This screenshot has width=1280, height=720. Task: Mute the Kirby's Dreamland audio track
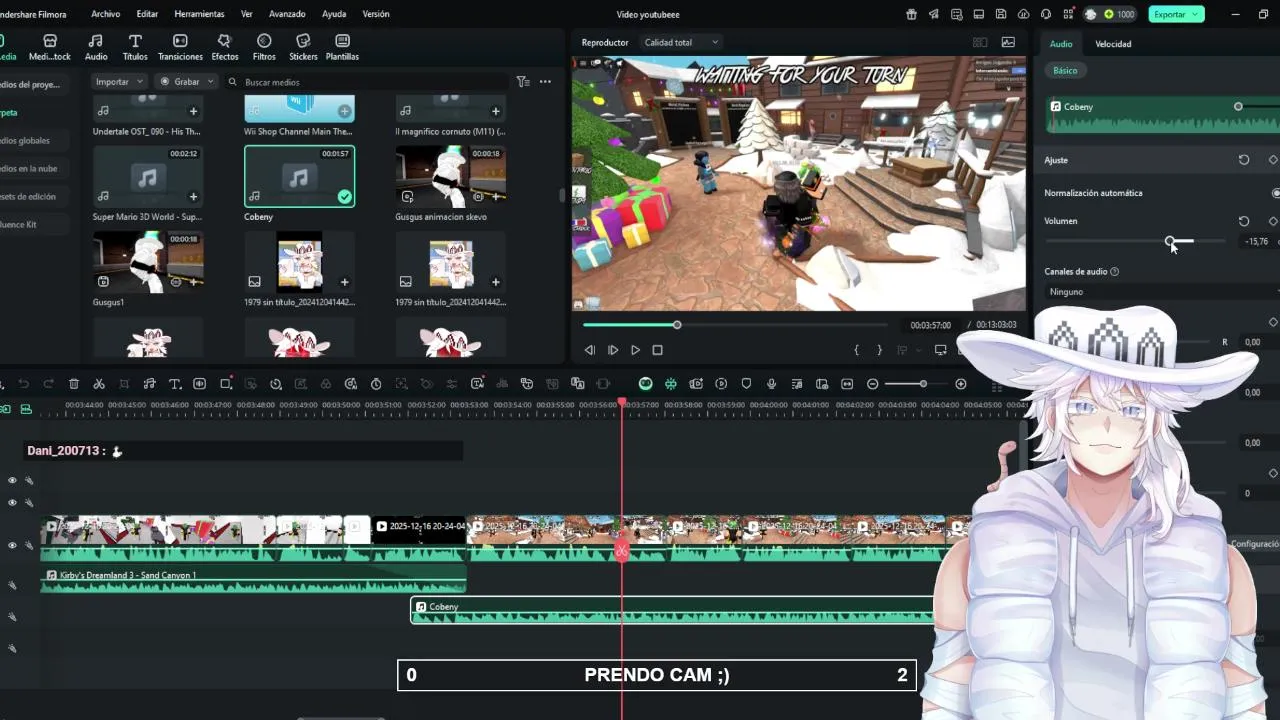(x=12, y=585)
